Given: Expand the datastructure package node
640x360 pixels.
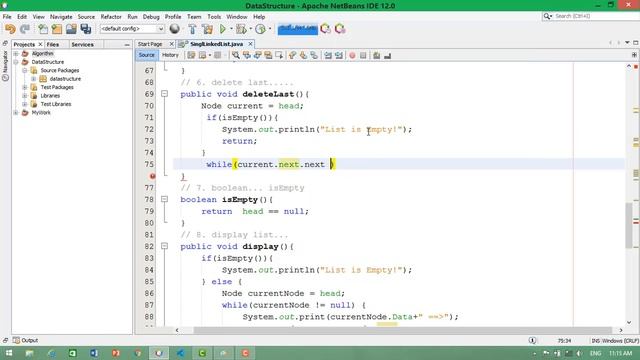Looking at the screenshot, I should [34, 79].
